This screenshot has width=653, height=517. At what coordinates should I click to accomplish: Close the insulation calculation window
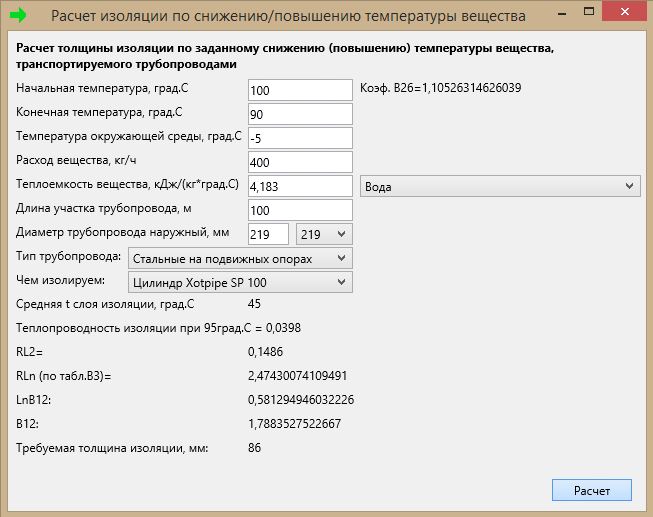(x=624, y=12)
